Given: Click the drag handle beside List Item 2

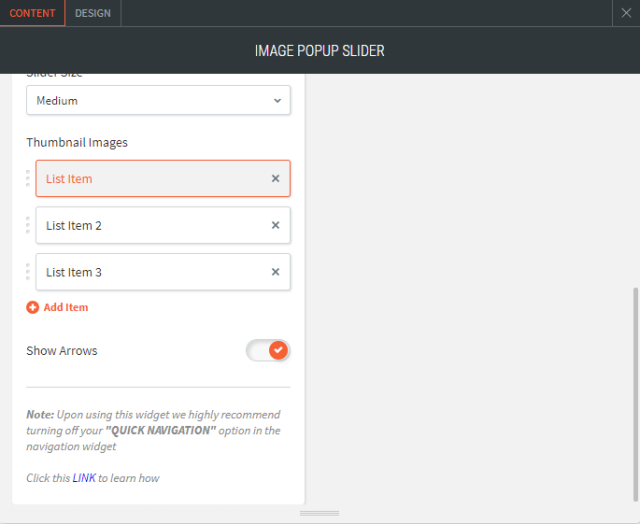Looking at the screenshot, I should [28, 226].
